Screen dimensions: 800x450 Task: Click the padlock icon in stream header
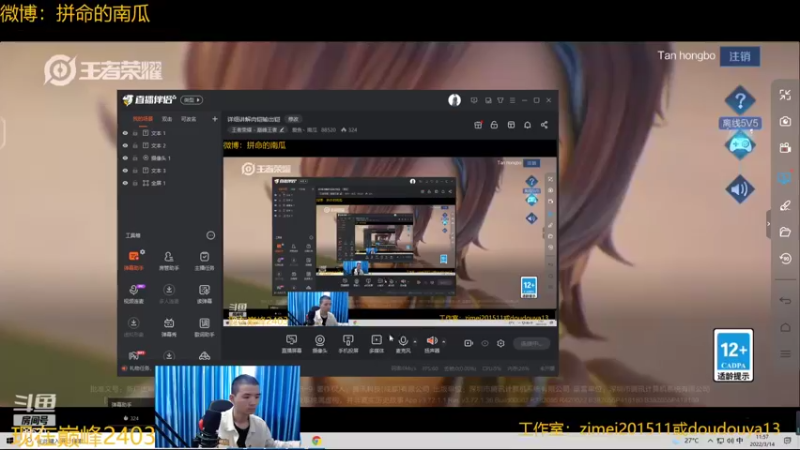494,124
